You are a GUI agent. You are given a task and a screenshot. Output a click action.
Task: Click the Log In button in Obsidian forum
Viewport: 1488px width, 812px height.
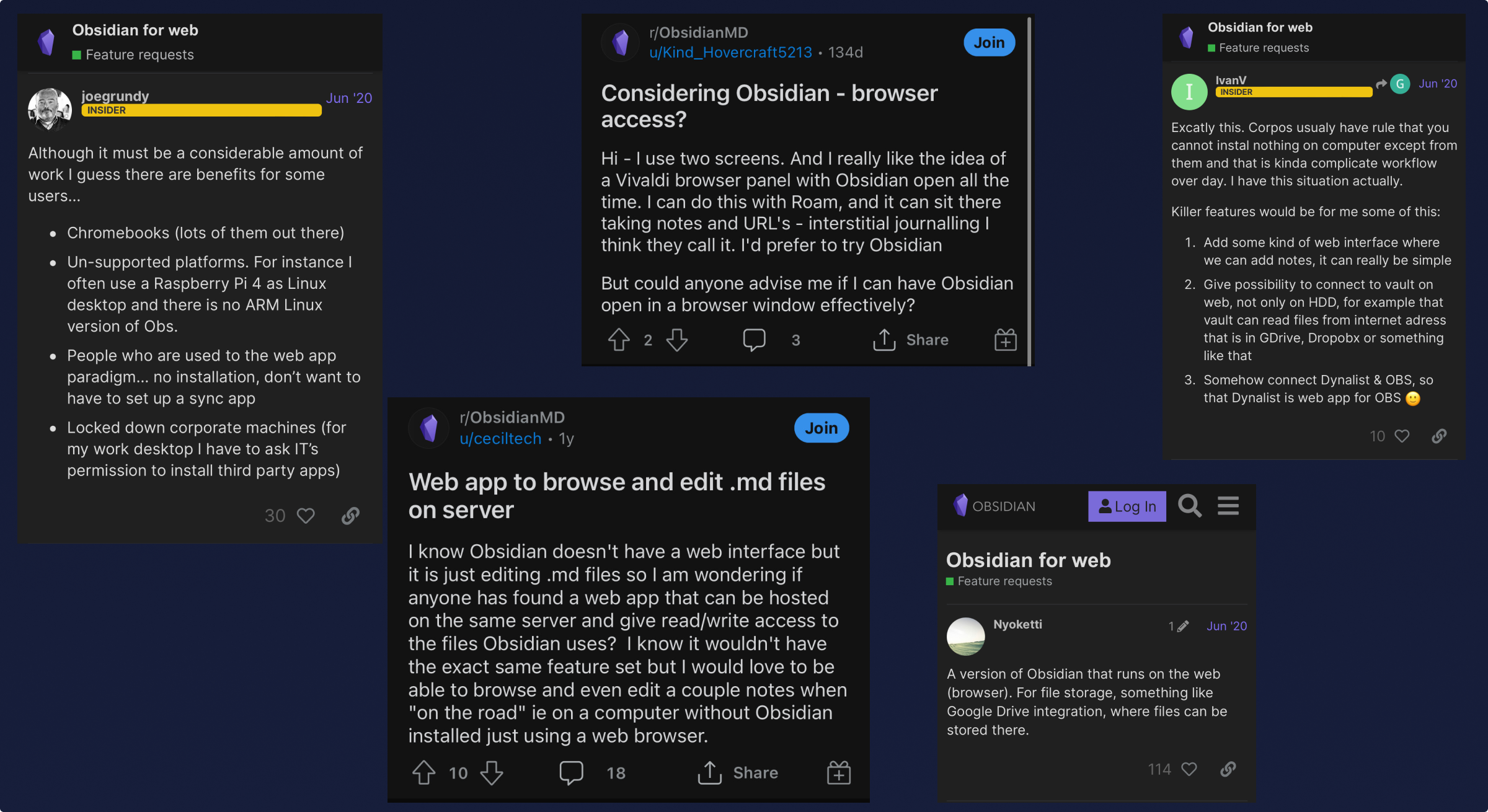1128,506
